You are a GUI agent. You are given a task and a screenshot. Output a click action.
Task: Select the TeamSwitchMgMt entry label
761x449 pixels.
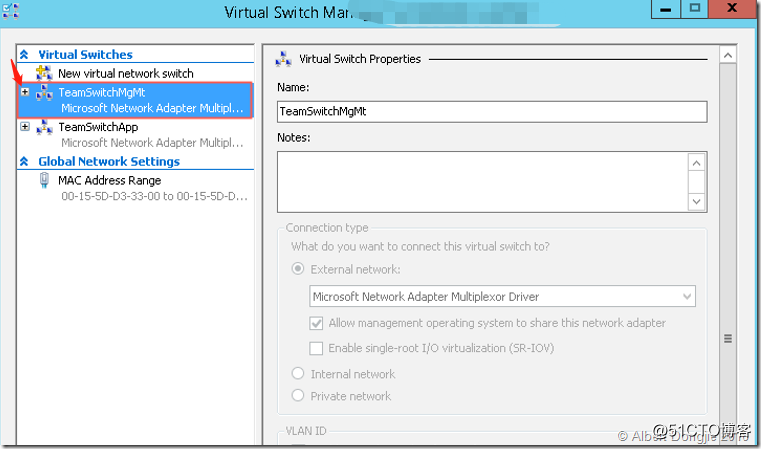click(x=102, y=92)
